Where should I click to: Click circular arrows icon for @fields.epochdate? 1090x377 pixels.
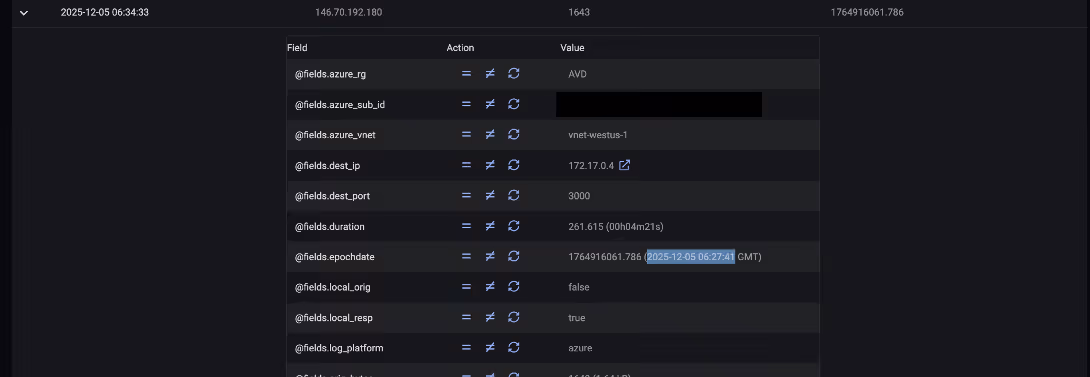point(514,257)
